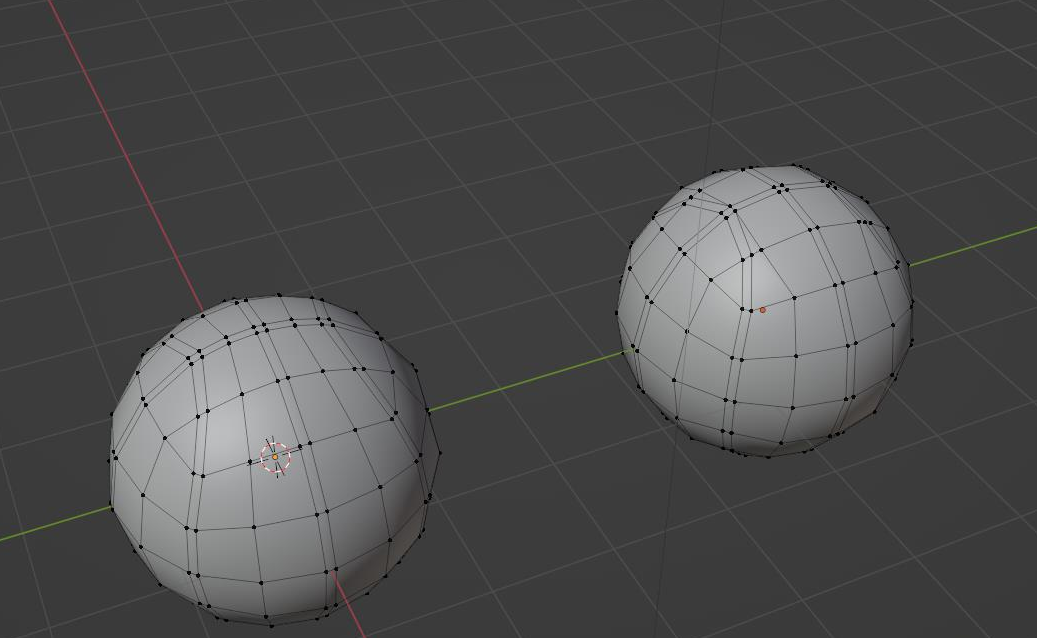Select the vertex just left of the 3D cursor
1037x638 pixels.
point(252,462)
